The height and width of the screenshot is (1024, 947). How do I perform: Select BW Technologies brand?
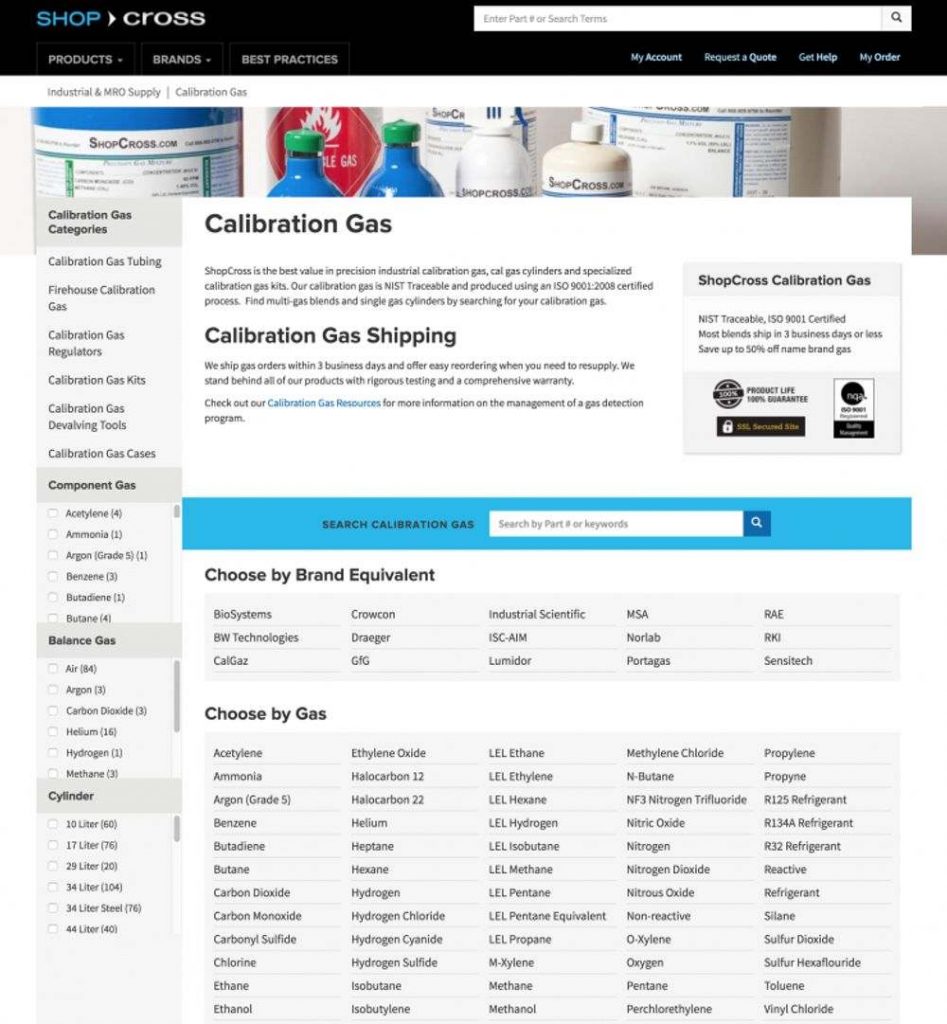click(x=256, y=637)
